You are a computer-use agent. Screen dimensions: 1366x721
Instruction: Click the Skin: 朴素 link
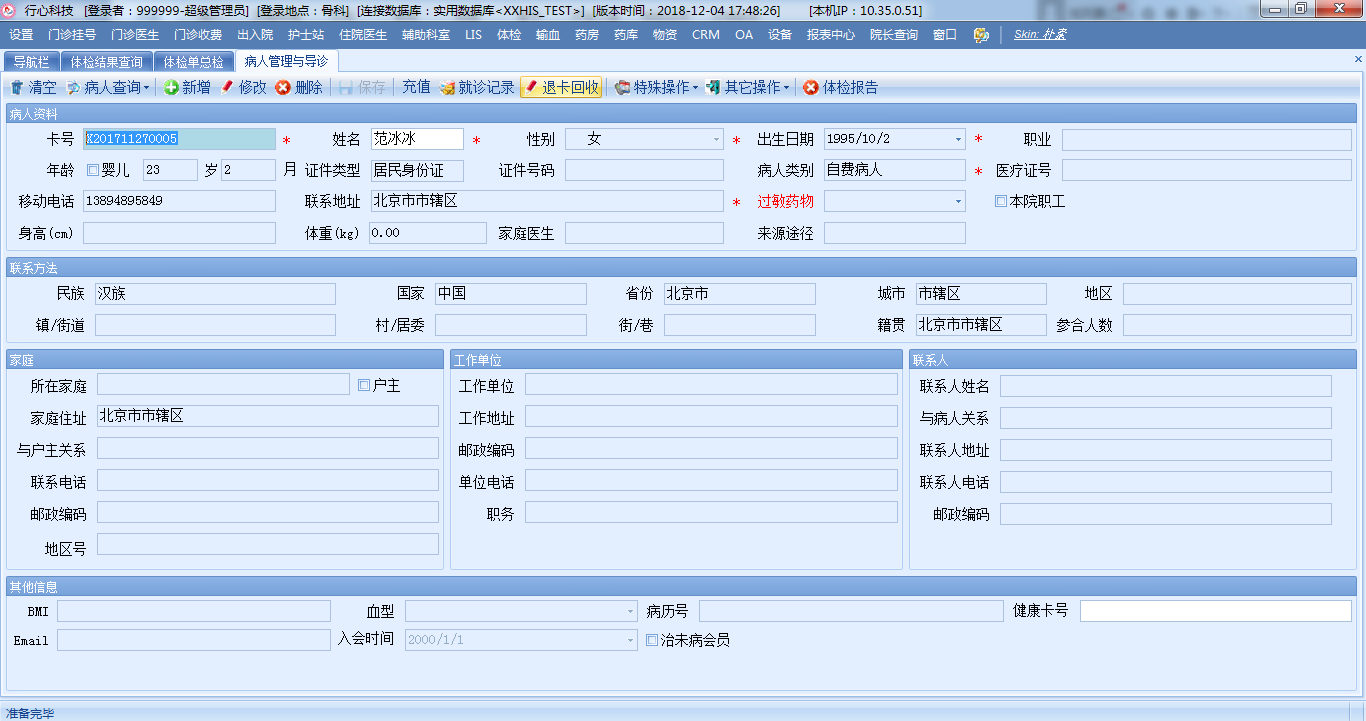1040,34
